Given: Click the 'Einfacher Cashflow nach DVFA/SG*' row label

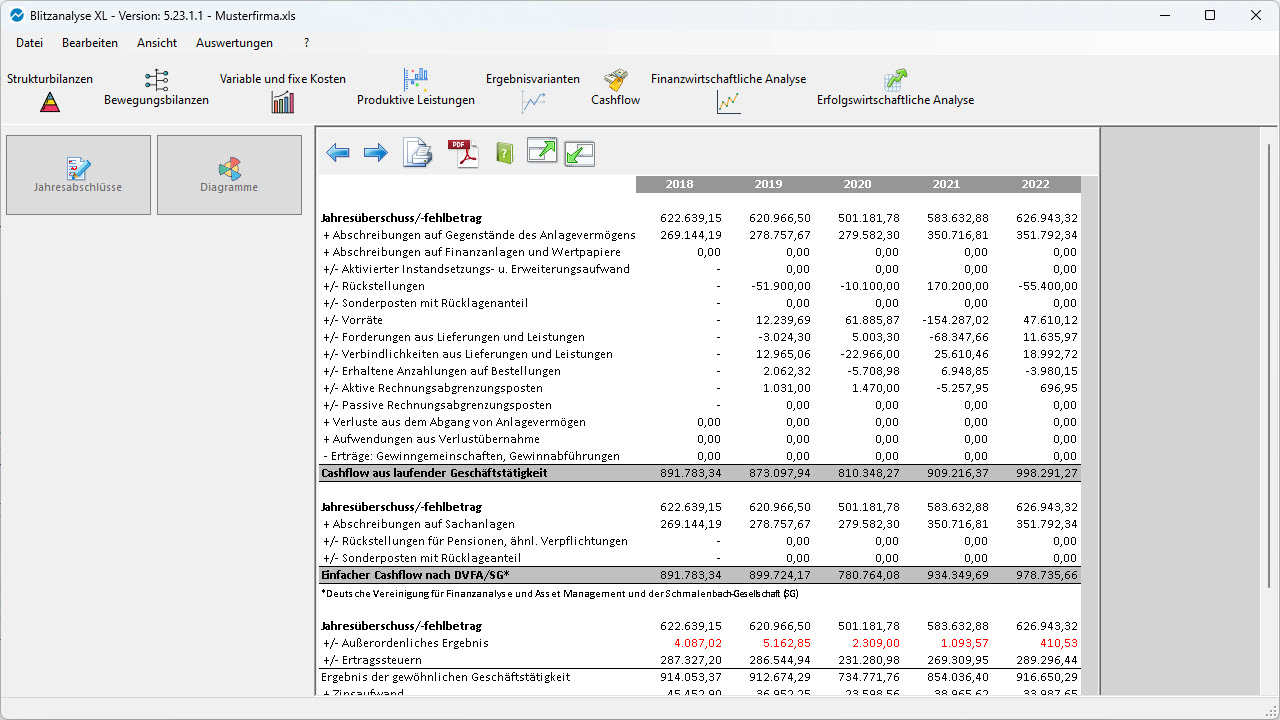Looking at the screenshot, I should click(x=414, y=575).
